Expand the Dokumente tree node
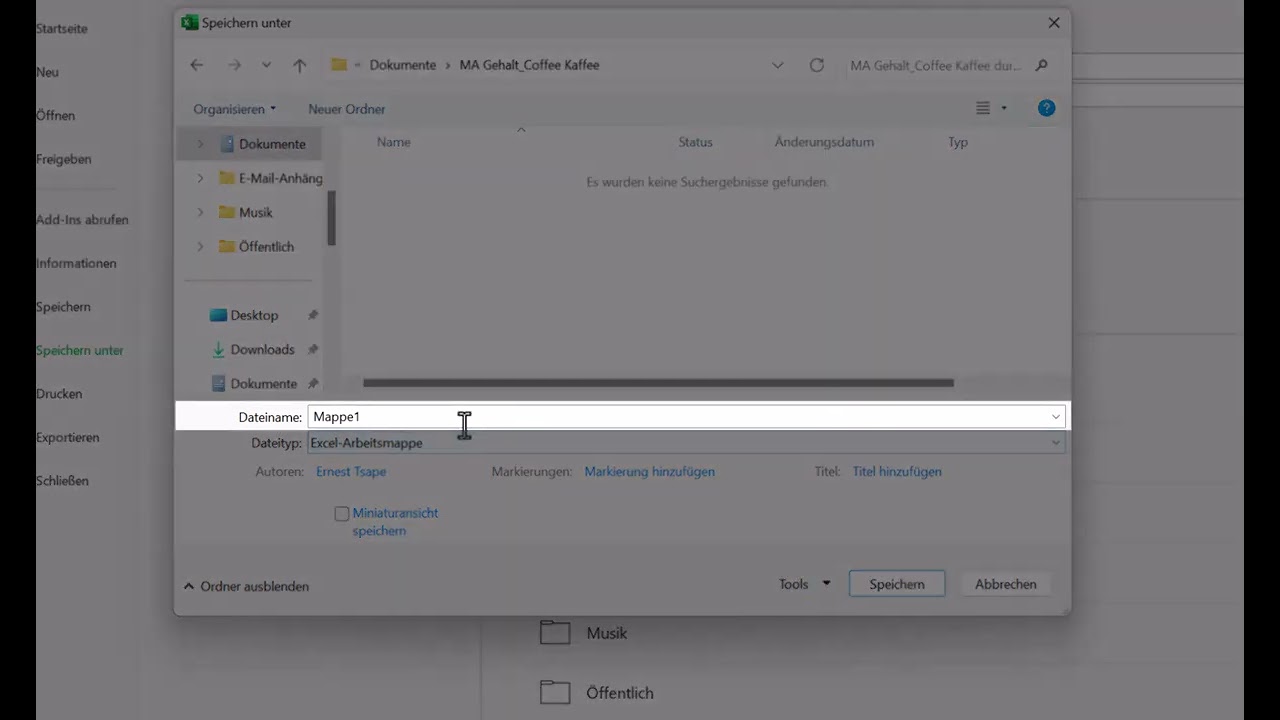1280x720 pixels. click(x=200, y=144)
